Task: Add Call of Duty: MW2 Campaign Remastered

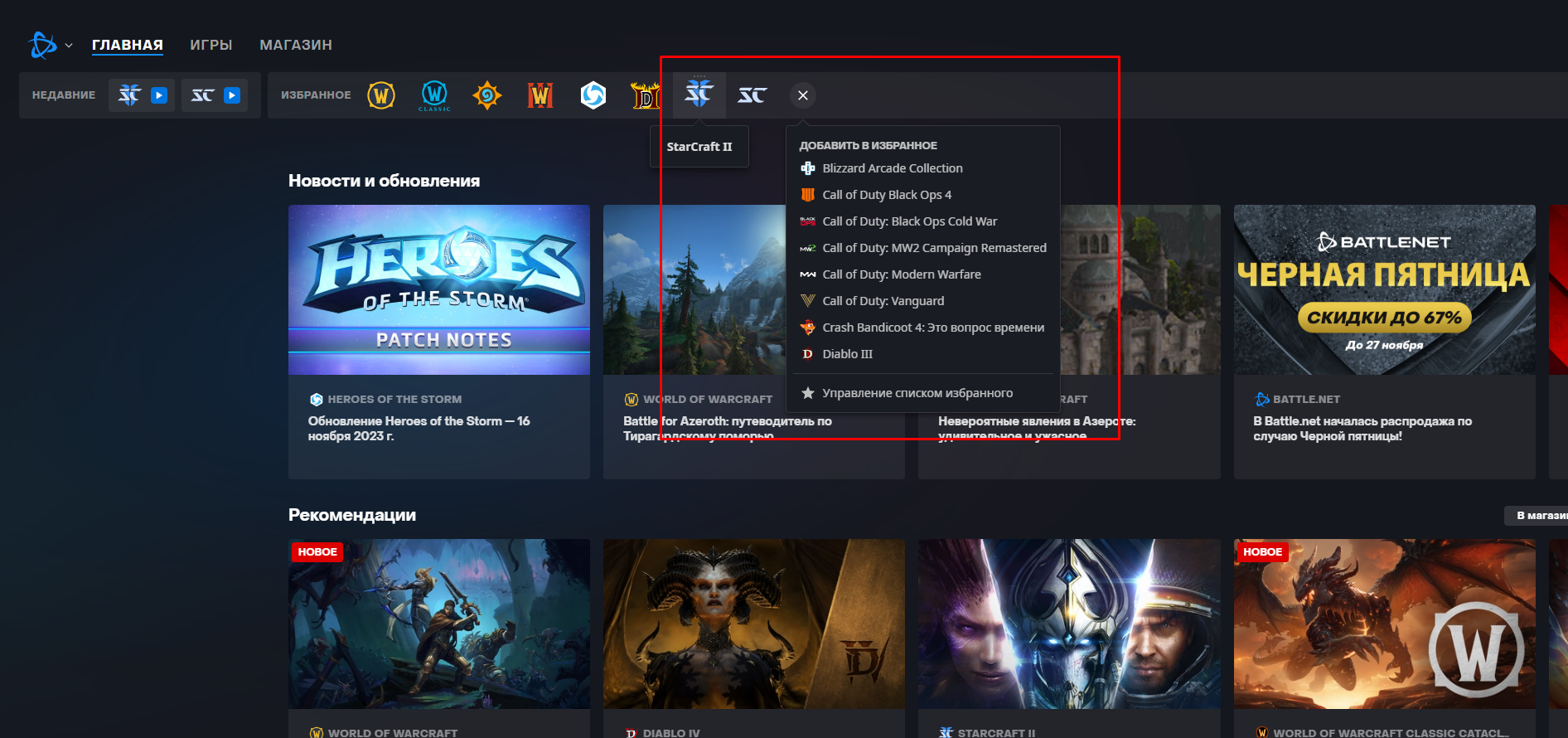Action: [x=923, y=248]
